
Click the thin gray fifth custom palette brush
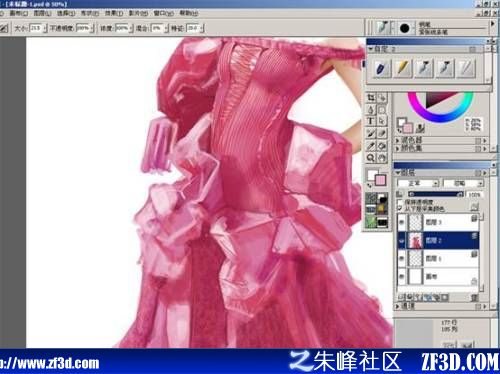point(466,68)
